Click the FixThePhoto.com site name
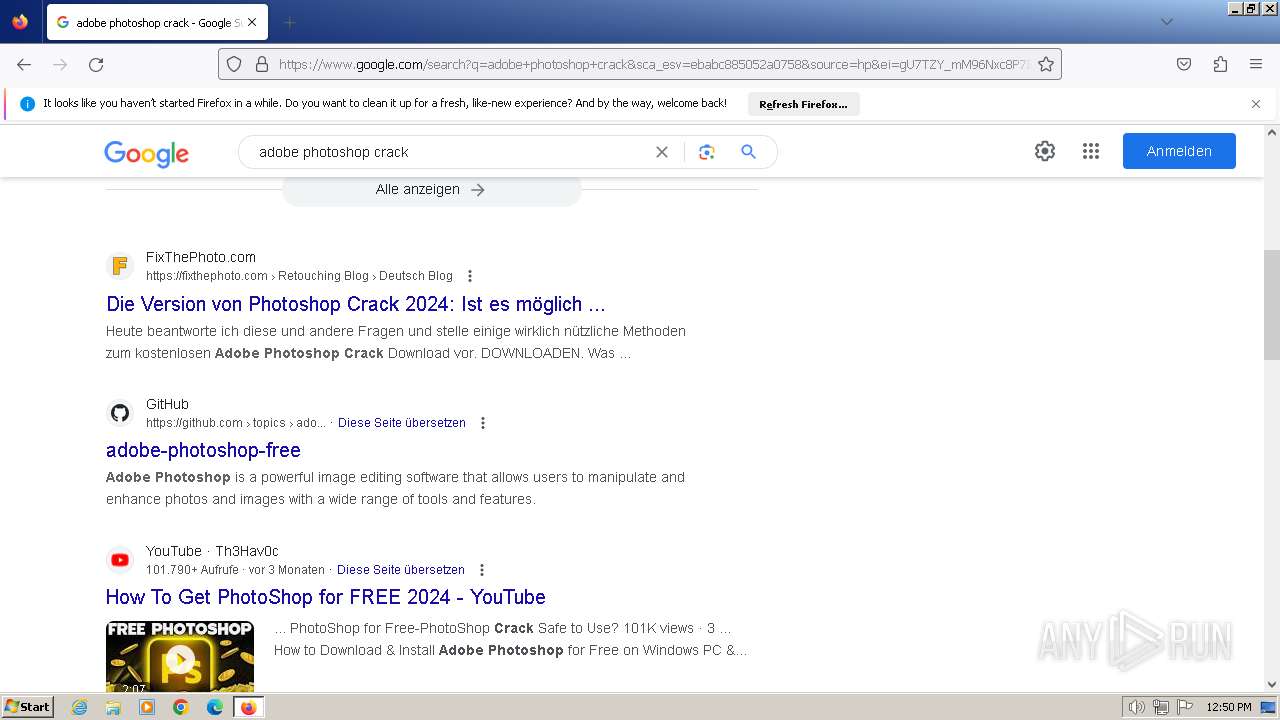This screenshot has height=720, width=1280. coord(201,257)
